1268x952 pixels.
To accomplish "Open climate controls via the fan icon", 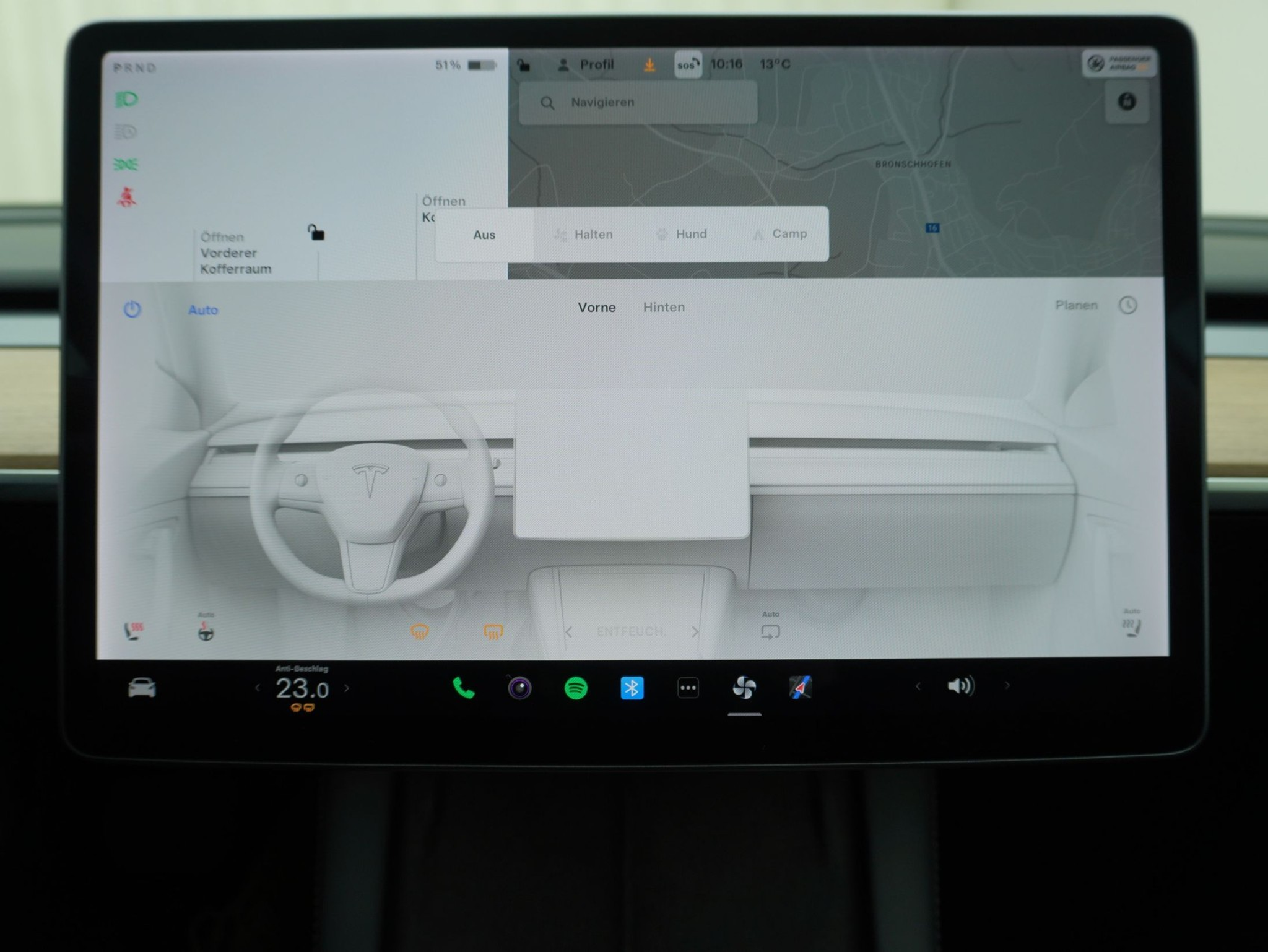I will click(x=745, y=687).
